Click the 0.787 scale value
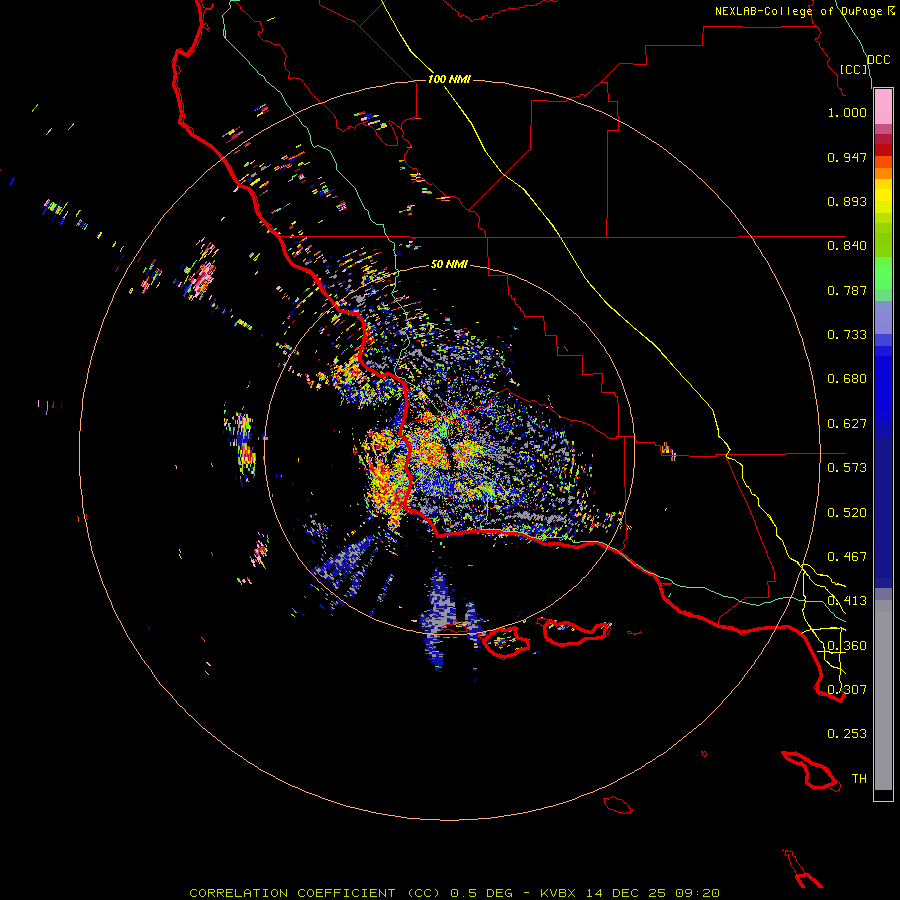 pyautogui.click(x=847, y=290)
